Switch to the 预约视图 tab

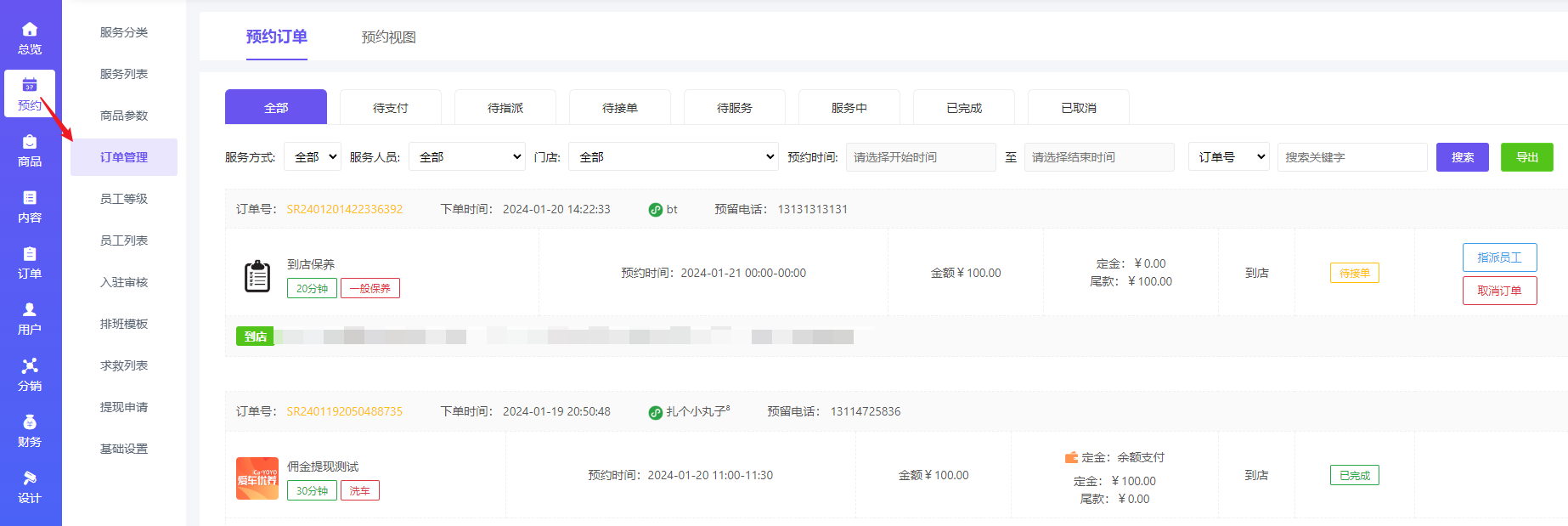389,37
